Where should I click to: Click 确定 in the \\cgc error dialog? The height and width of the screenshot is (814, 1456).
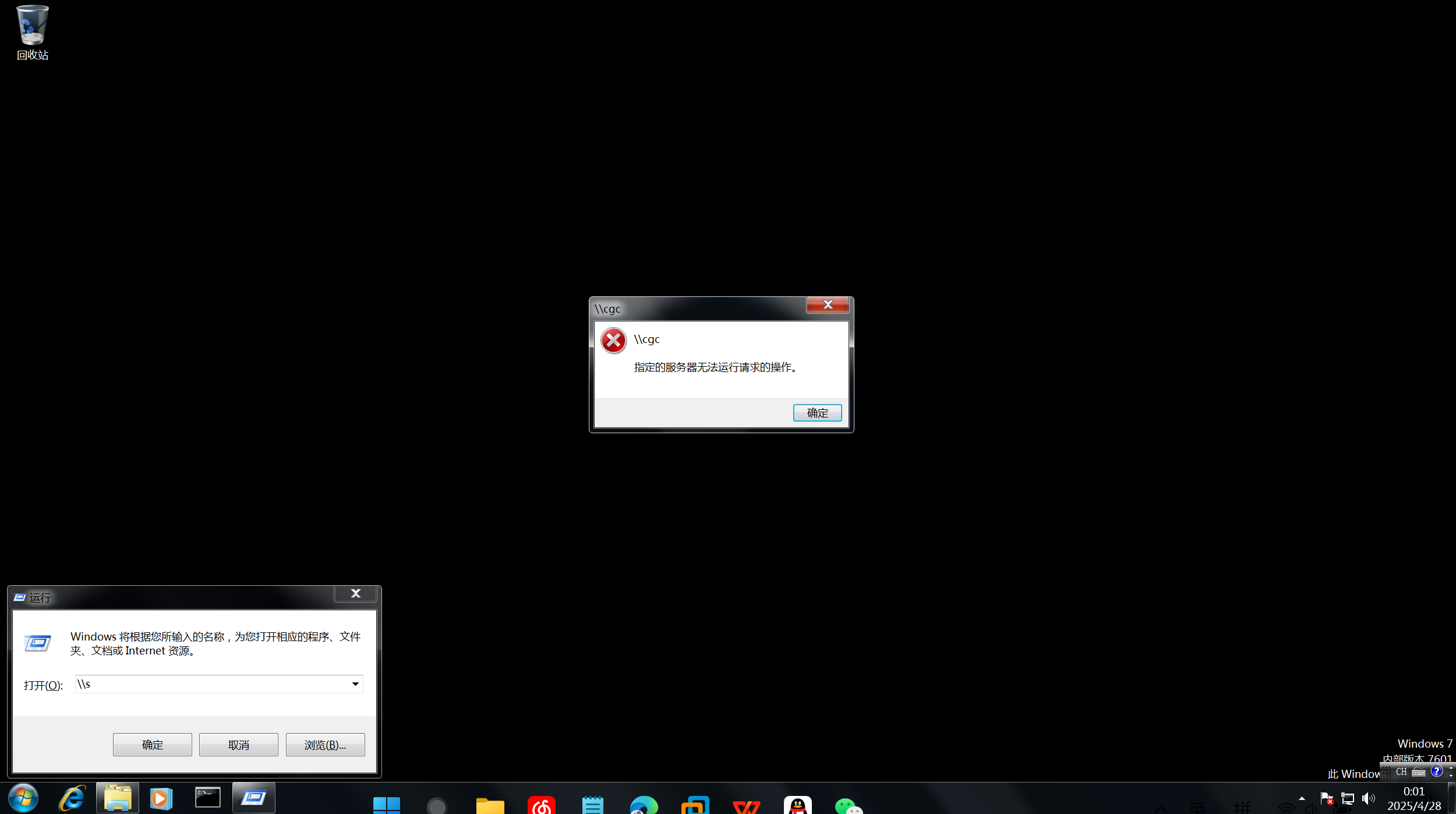pos(817,413)
